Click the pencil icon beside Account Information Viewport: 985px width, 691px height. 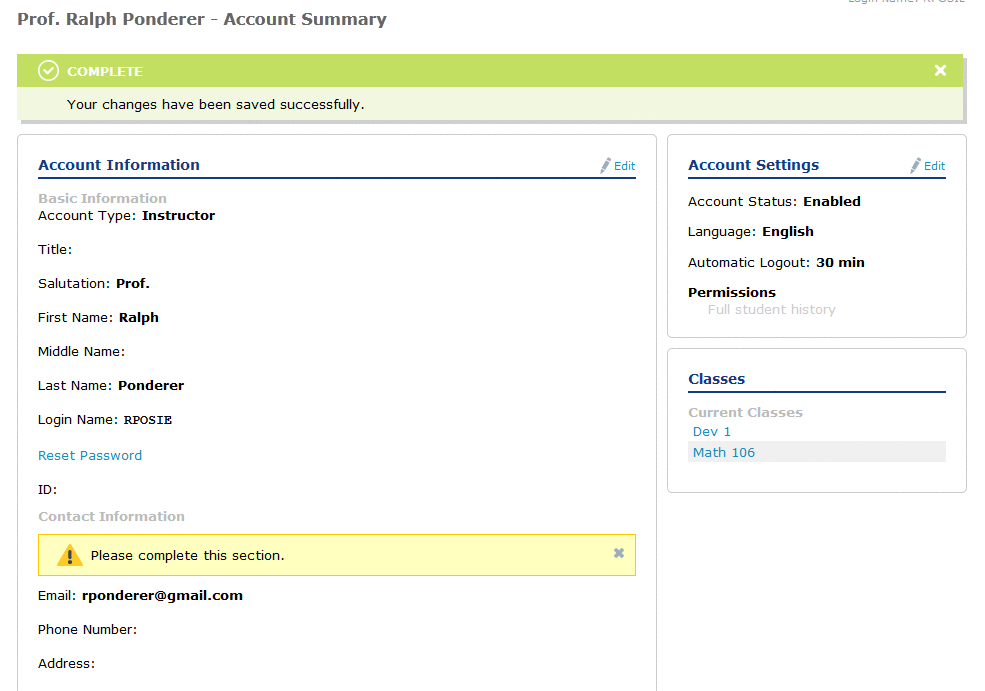click(x=606, y=166)
